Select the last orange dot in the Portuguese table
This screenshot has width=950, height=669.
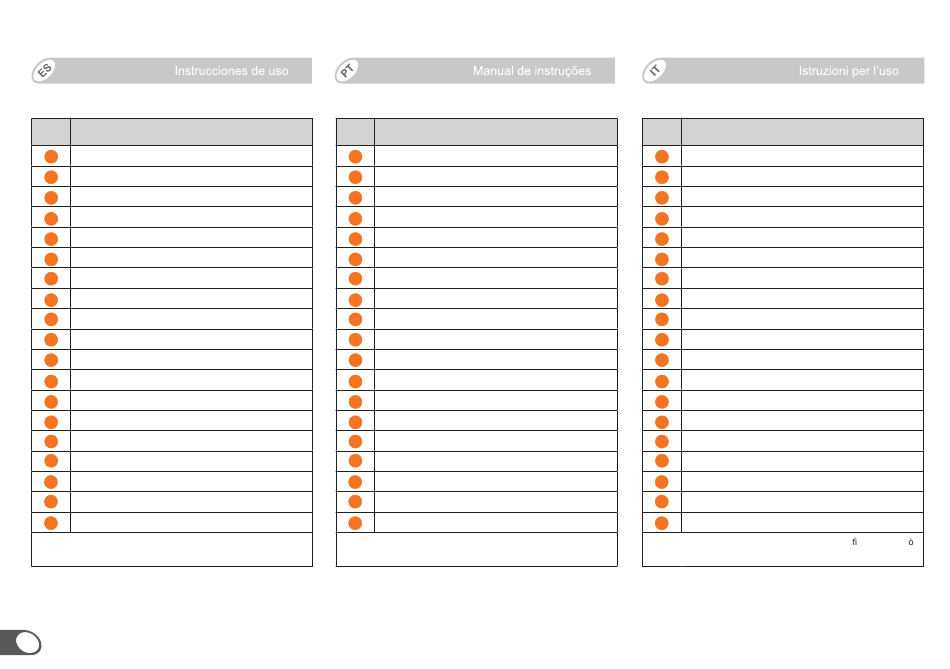(x=356, y=523)
